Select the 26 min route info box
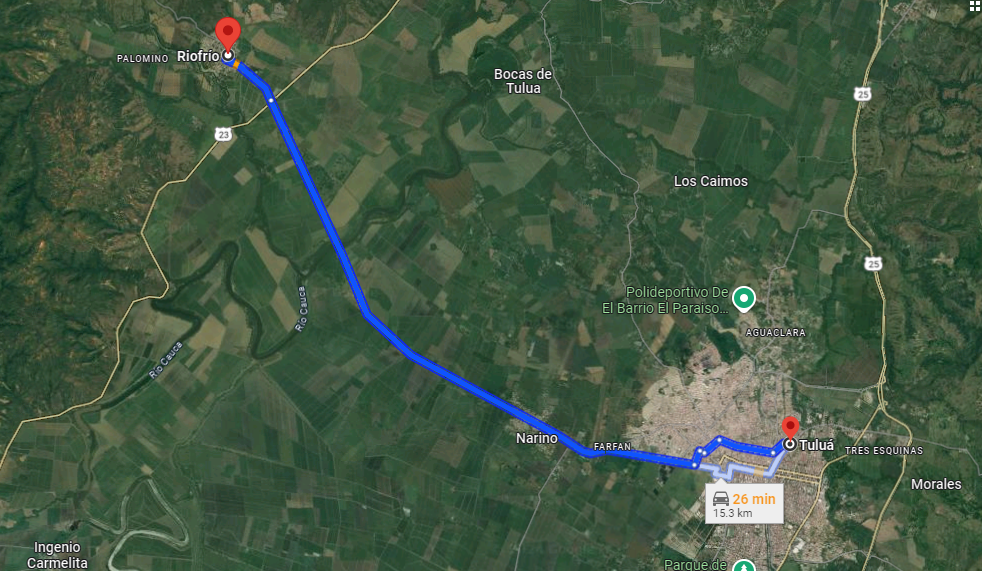This screenshot has width=982, height=571. (745, 502)
